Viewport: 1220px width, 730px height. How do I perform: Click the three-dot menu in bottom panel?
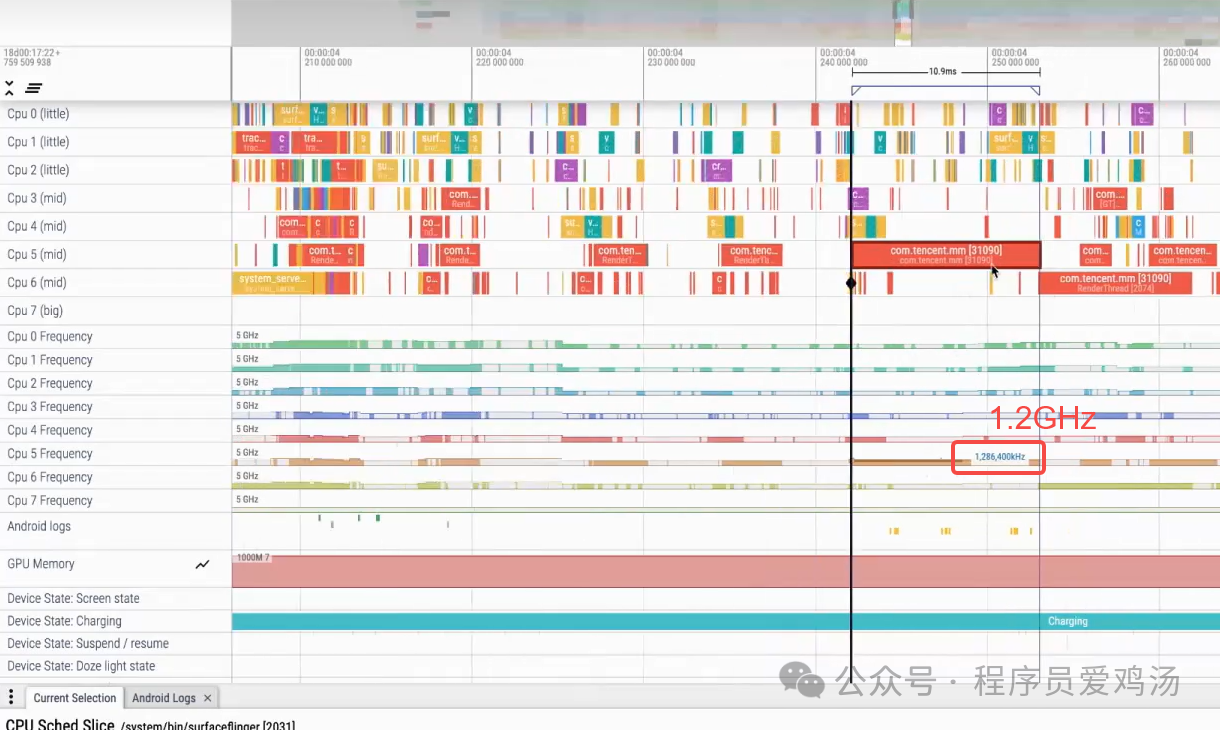pyautogui.click(x=10, y=697)
